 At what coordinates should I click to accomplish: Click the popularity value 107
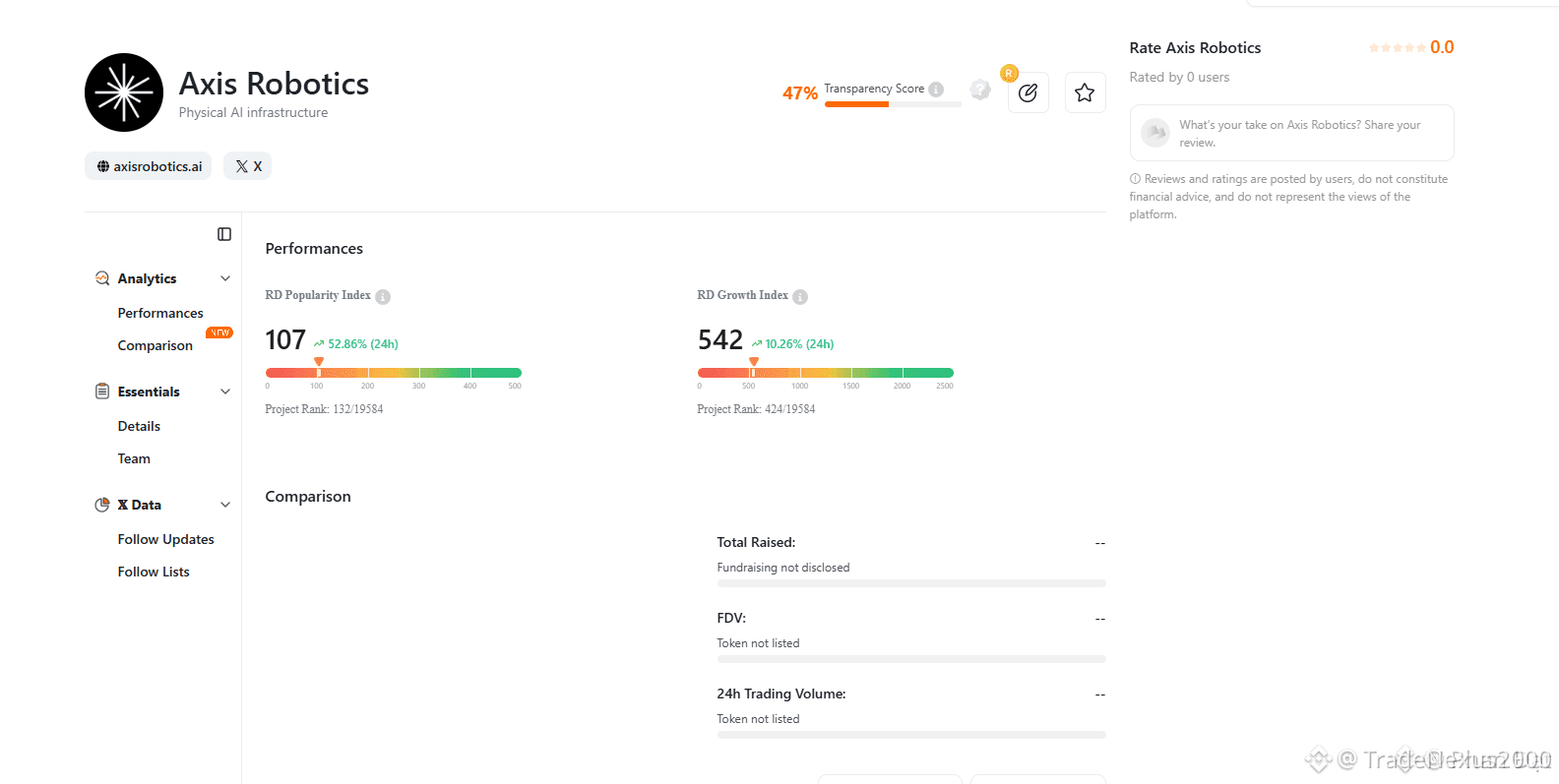(285, 340)
